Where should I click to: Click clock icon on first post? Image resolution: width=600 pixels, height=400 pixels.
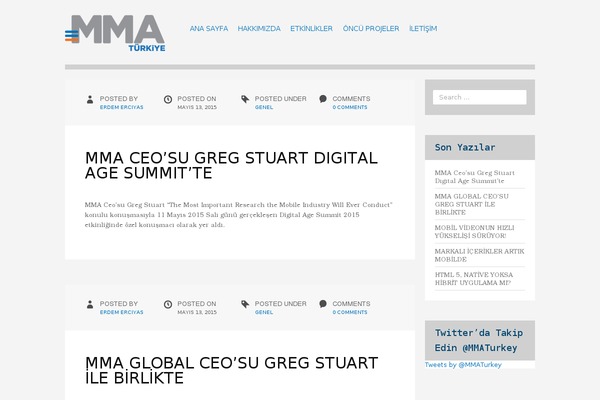click(x=168, y=100)
